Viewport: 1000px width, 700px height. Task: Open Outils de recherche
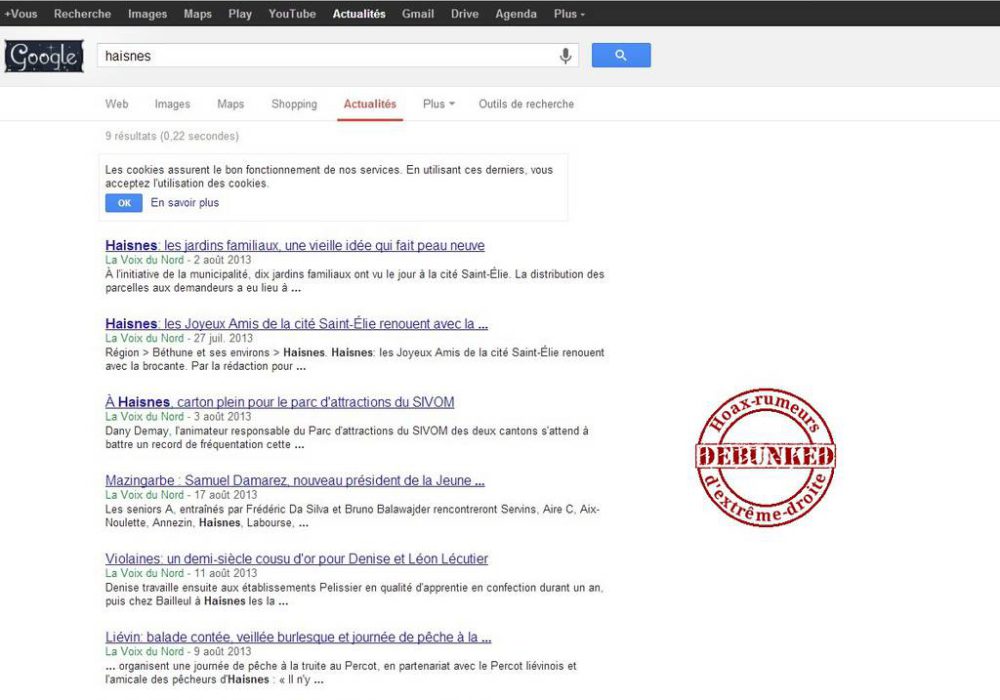[x=526, y=104]
